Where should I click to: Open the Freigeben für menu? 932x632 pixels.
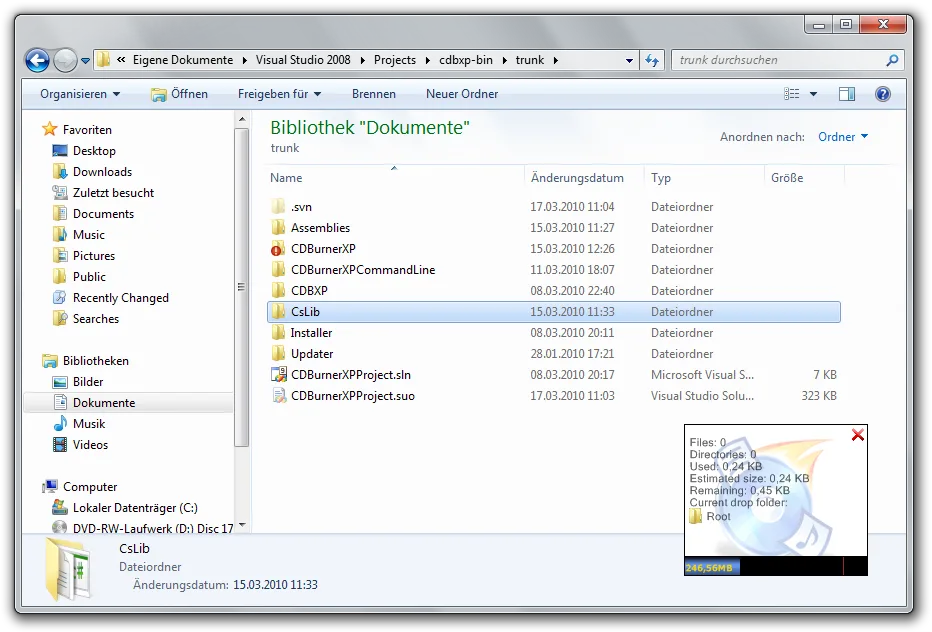[x=279, y=94]
